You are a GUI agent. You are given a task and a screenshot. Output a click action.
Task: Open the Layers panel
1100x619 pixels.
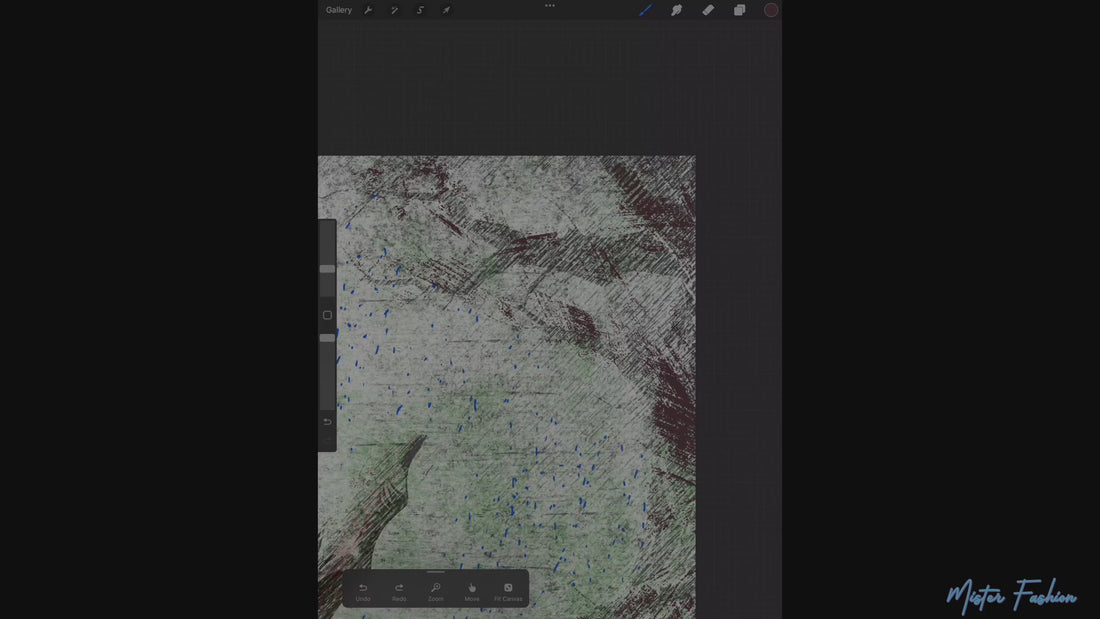739,10
